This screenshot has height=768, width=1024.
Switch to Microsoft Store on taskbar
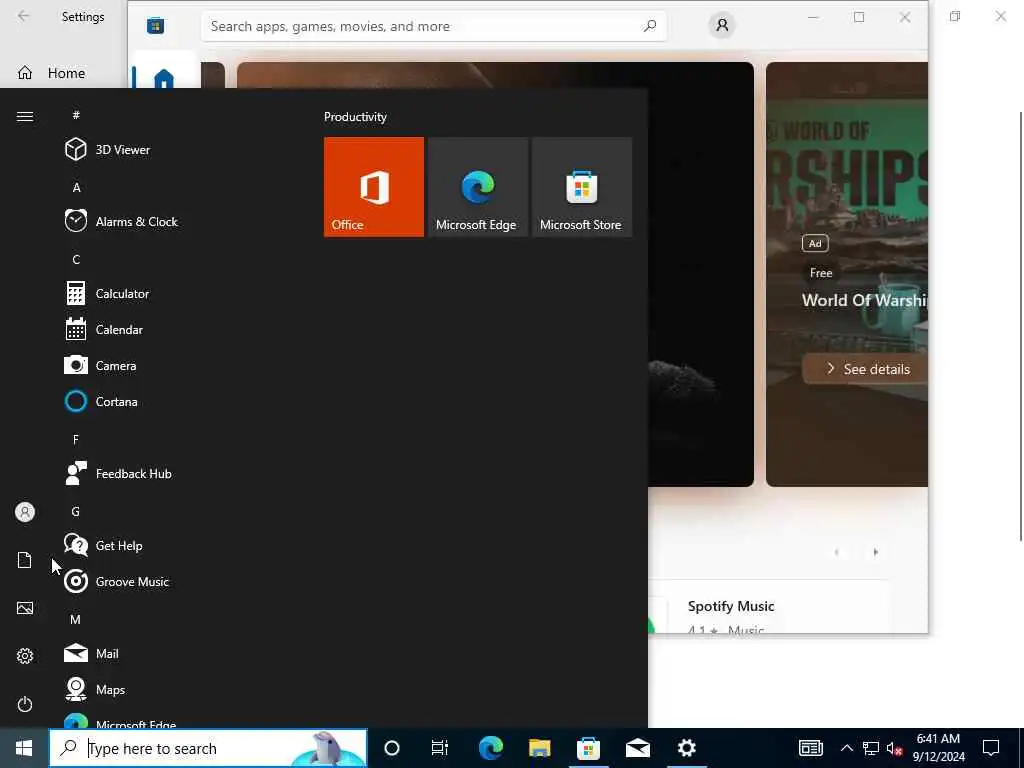(x=588, y=748)
